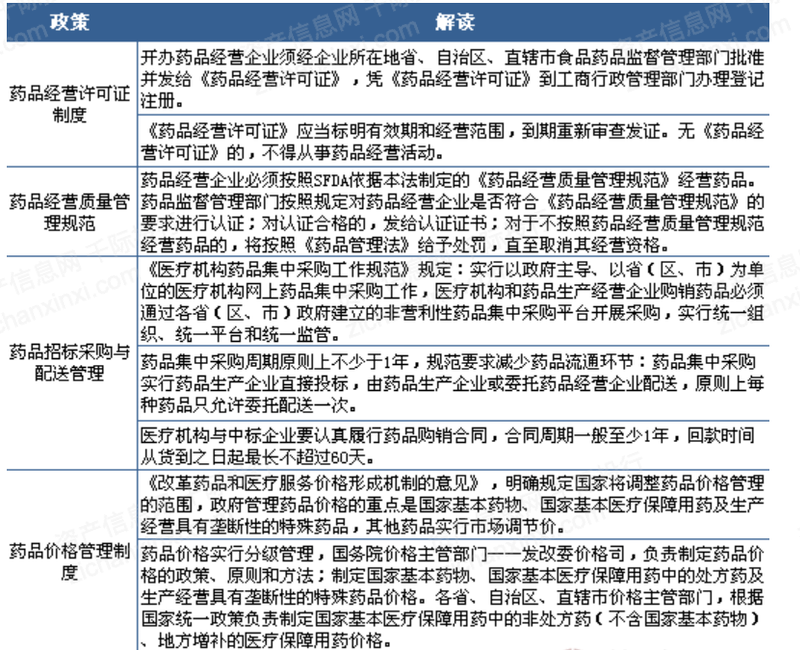Image resolution: width=800 pixels, height=650 pixels.
Task: Click the paragraph starting 药品集中采购周期原则上不少于1年
Action: point(454,383)
